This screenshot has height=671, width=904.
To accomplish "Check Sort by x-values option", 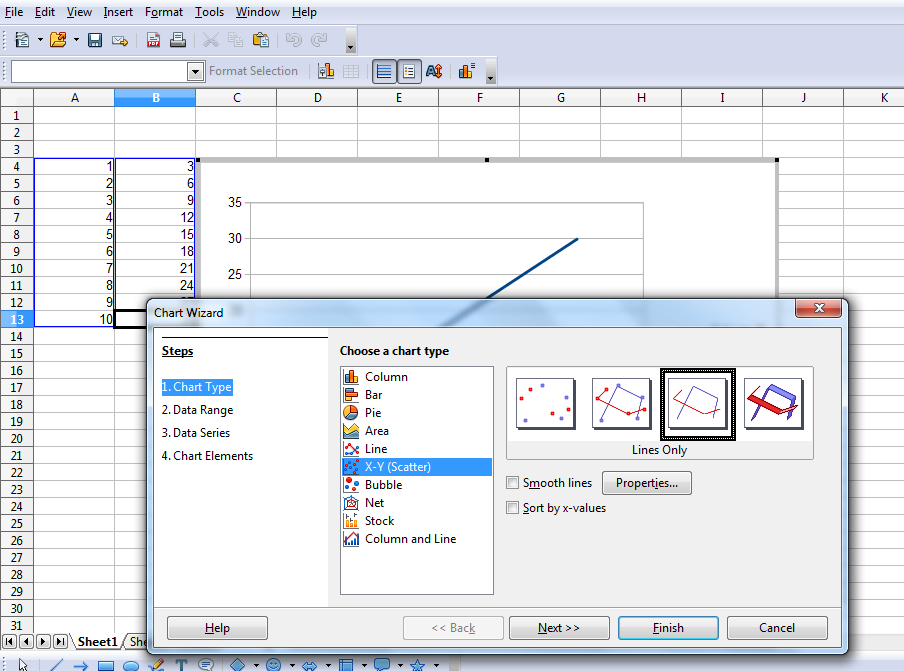I will [513, 508].
